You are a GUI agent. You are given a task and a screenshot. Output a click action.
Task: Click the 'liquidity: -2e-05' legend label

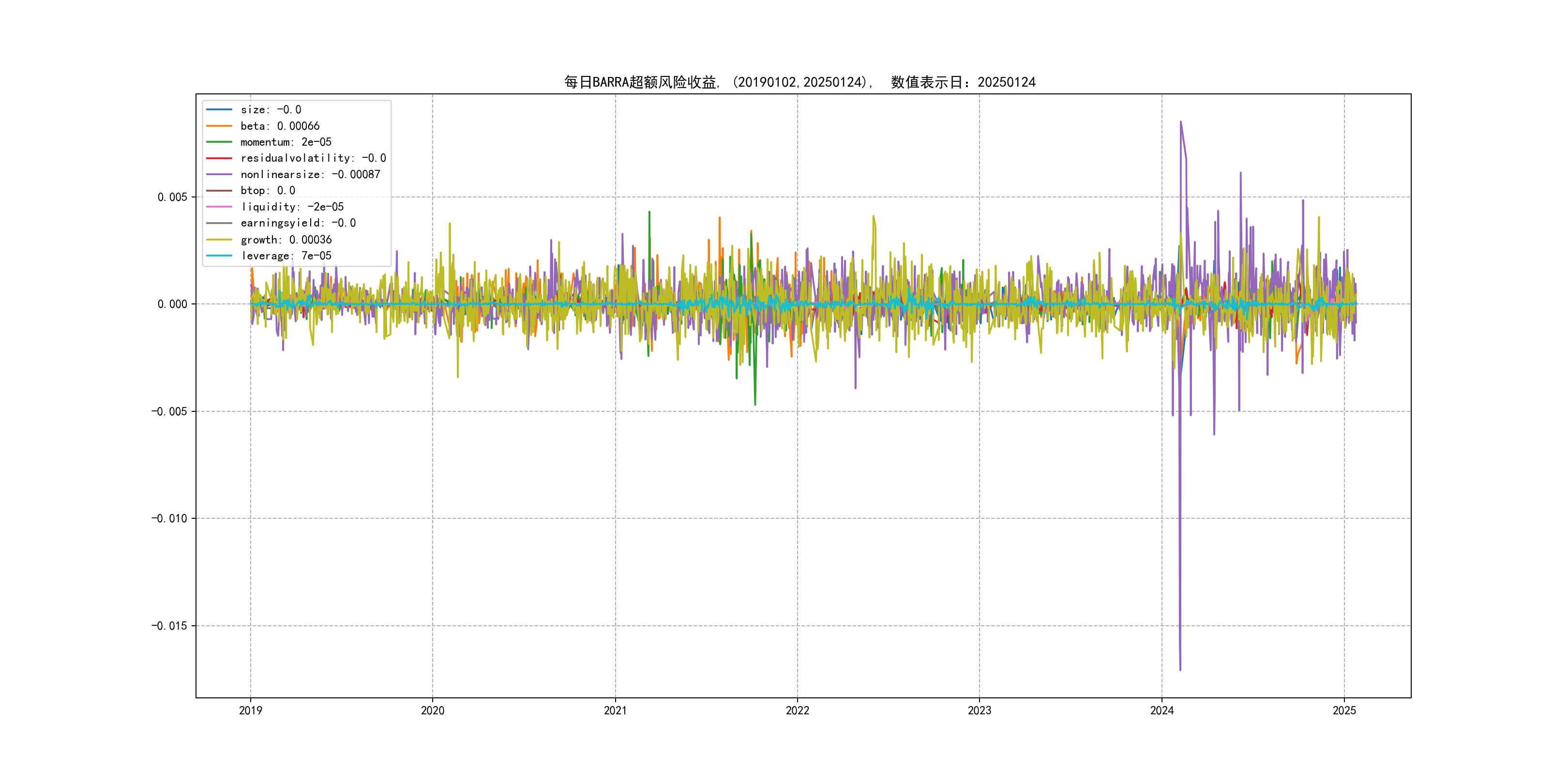tap(292, 207)
